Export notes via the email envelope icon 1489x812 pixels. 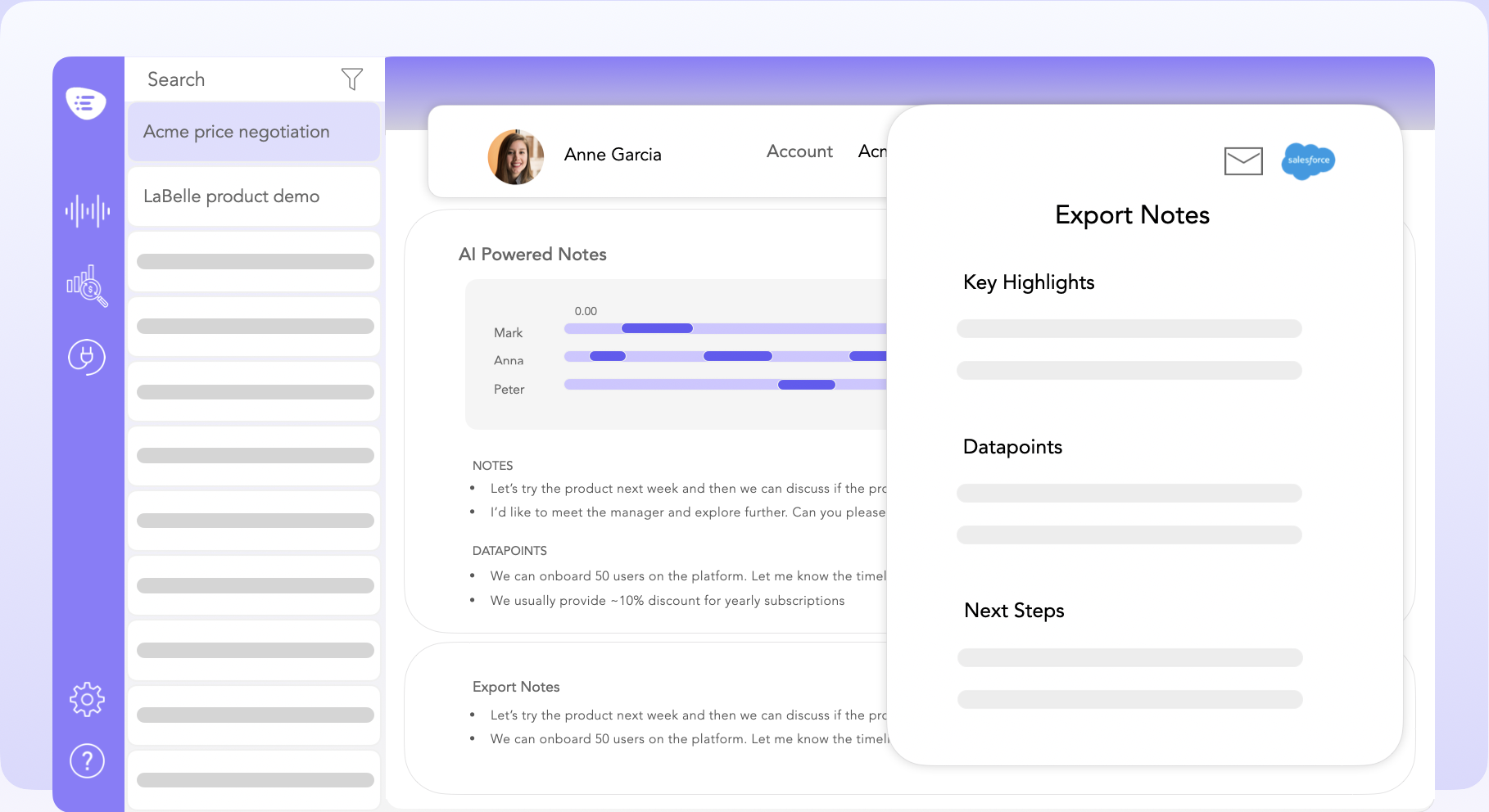pyautogui.click(x=1243, y=161)
